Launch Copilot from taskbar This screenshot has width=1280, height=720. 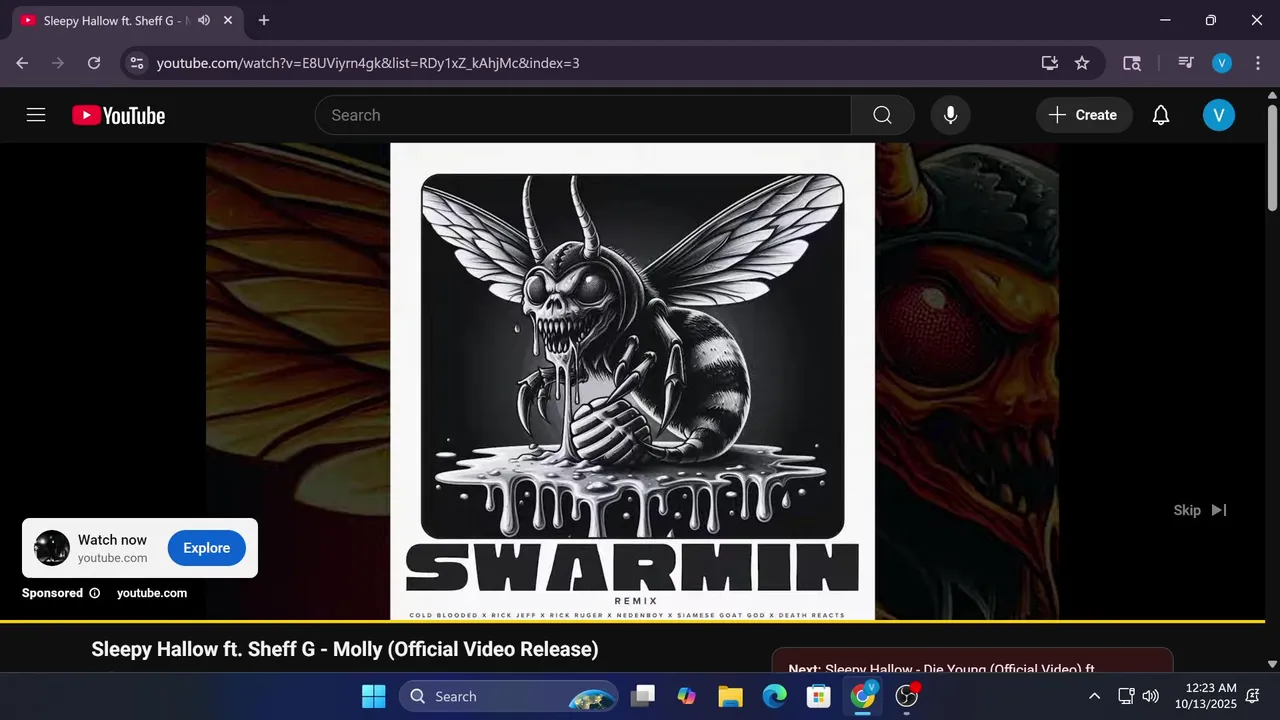[686, 696]
